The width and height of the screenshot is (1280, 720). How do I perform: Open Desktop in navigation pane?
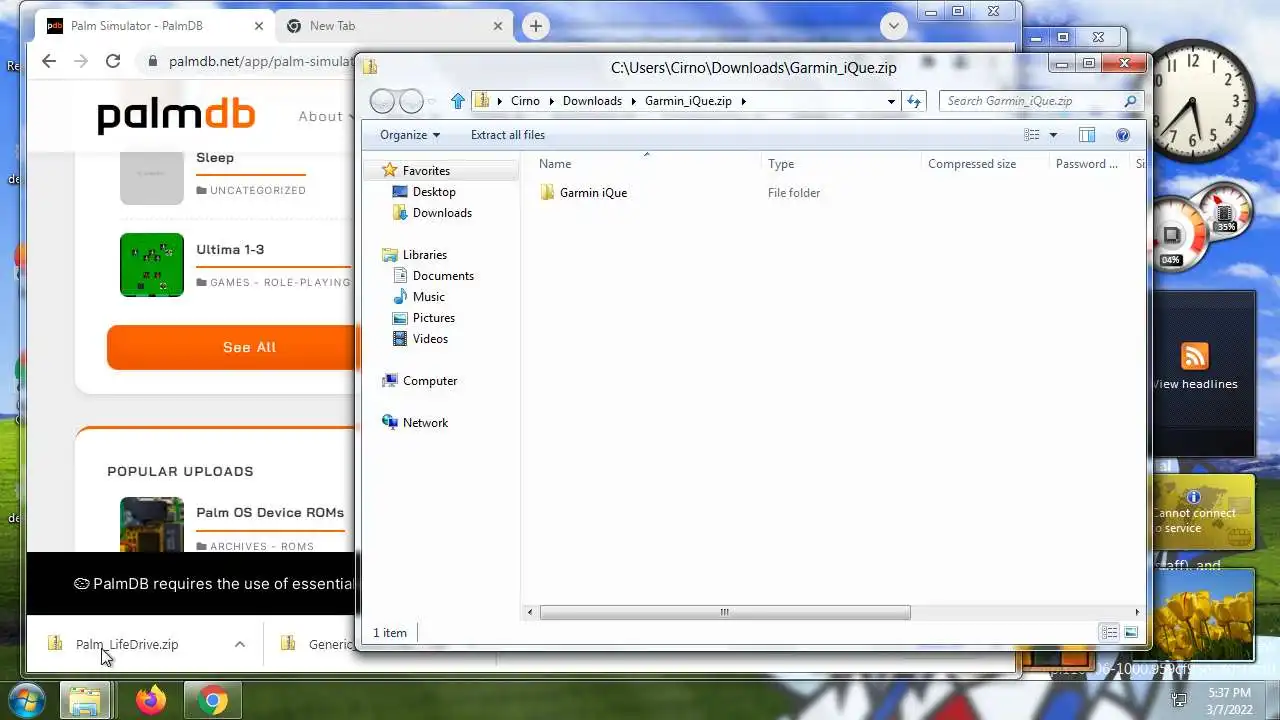click(x=434, y=192)
